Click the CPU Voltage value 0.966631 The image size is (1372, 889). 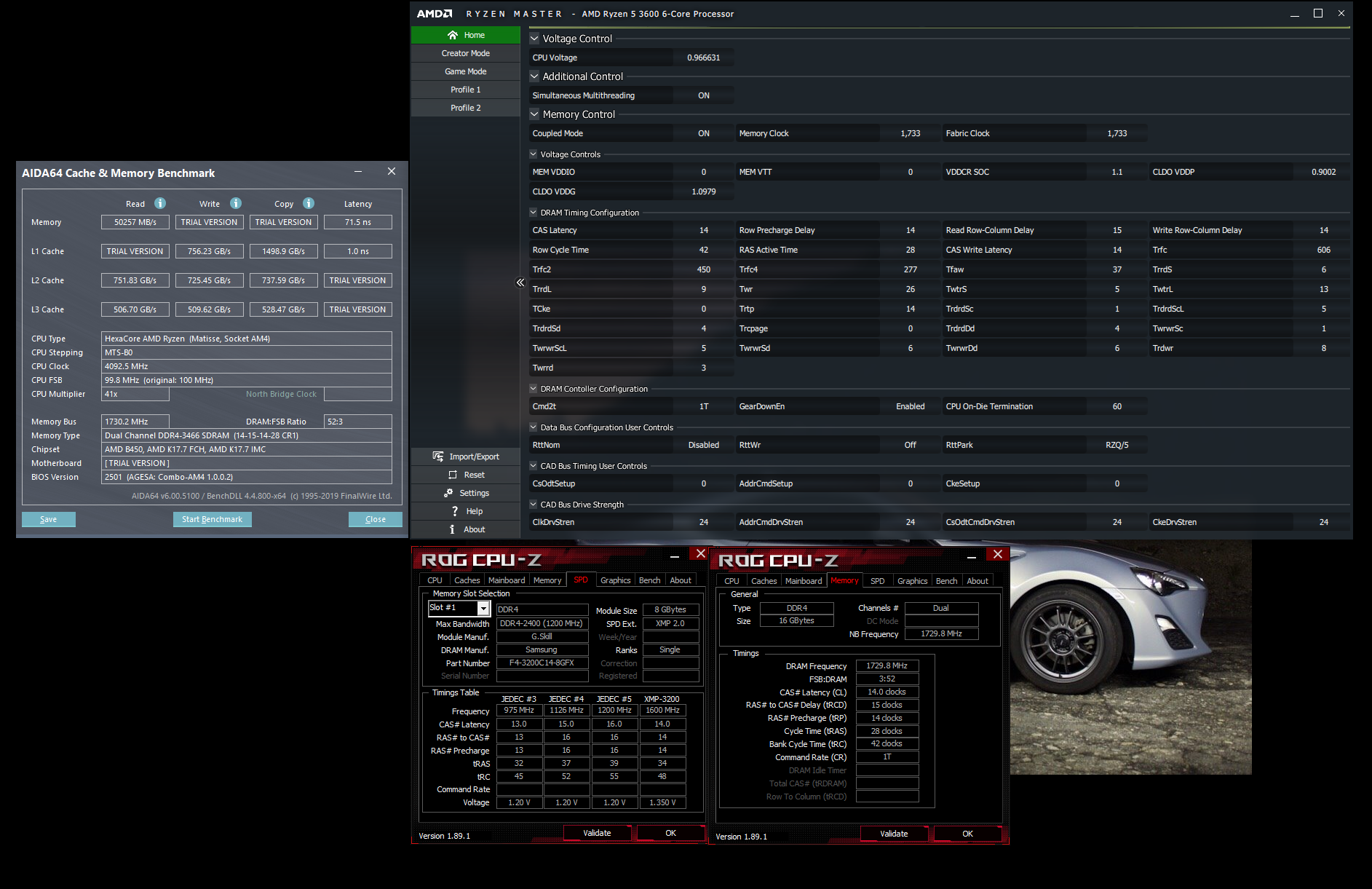704,58
